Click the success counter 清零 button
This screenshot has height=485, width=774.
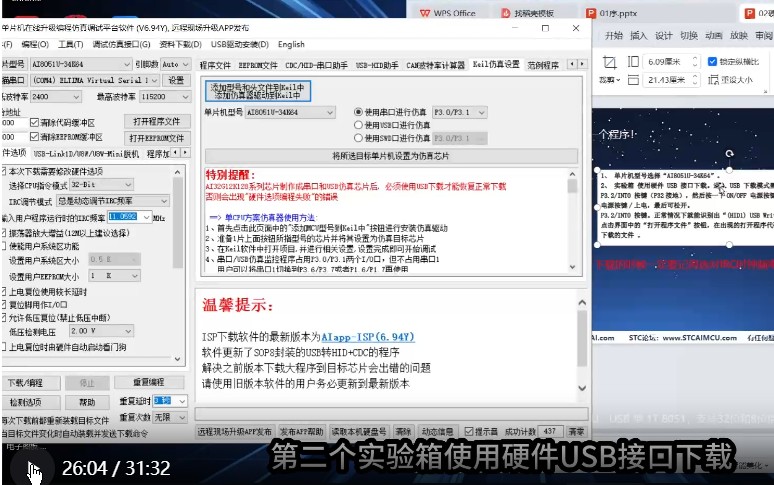(x=576, y=431)
